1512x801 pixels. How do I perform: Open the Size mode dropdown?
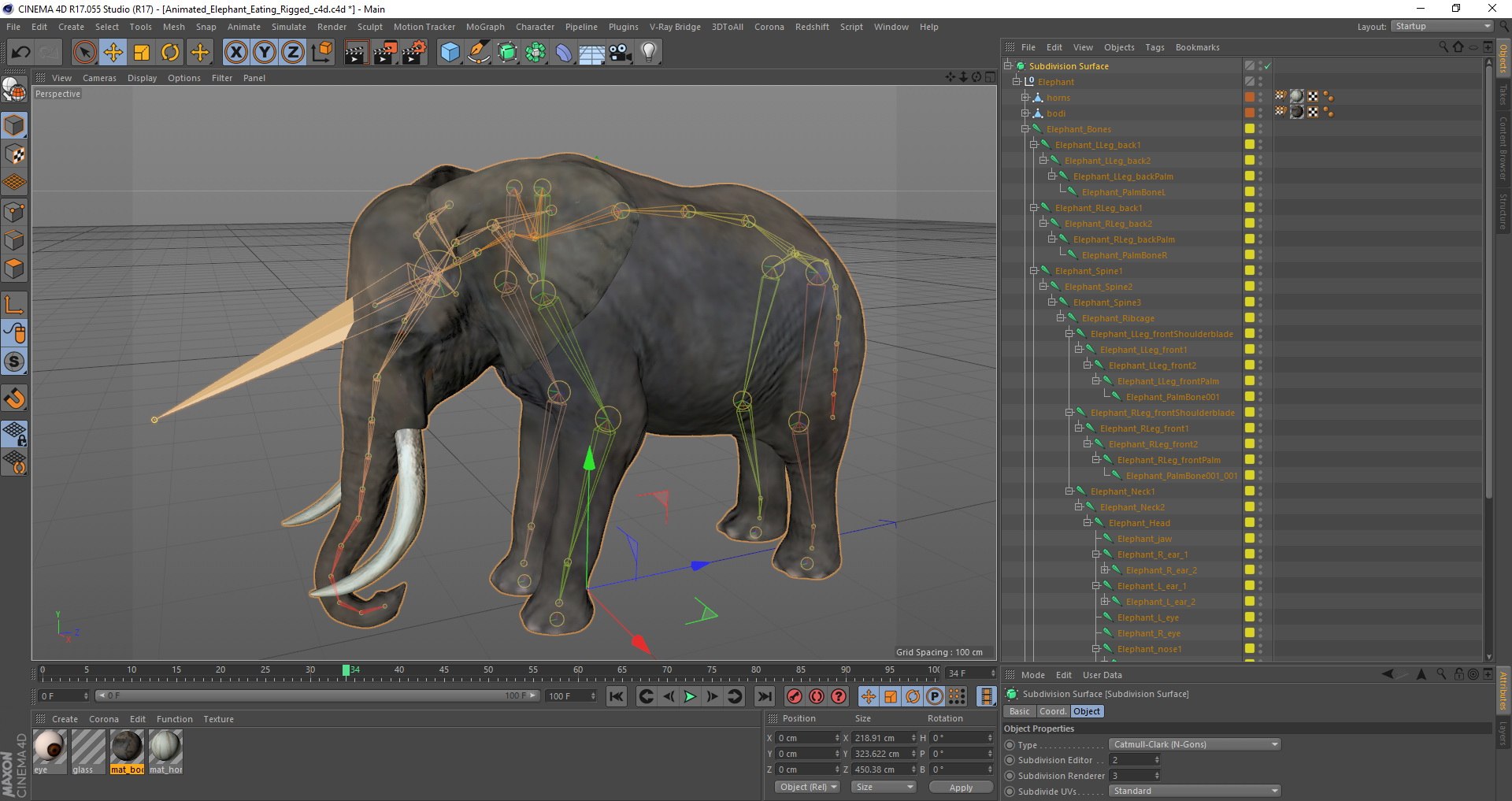(x=884, y=787)
